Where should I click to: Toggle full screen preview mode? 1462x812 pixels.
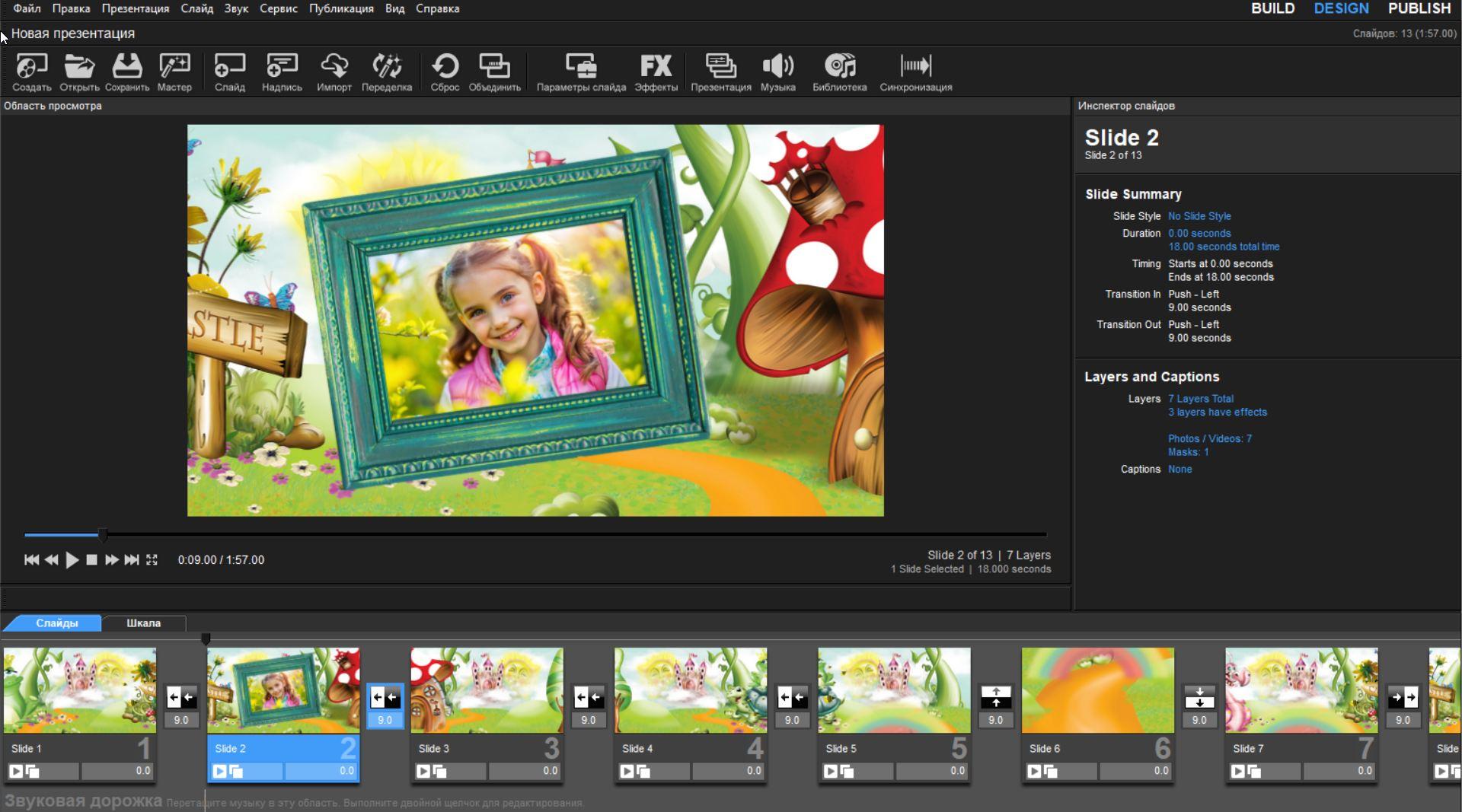coord(152,560)
